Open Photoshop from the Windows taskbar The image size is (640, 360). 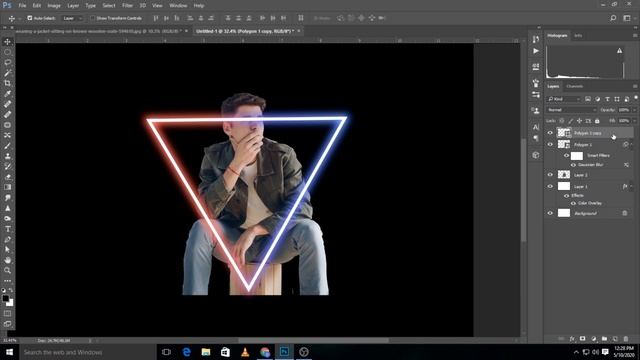coord(284,352)
